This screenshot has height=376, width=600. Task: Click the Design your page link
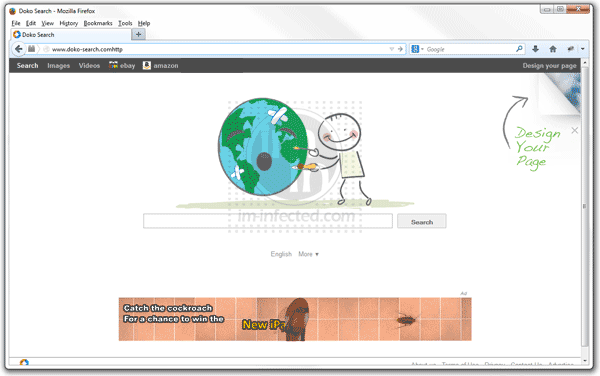tap(549, 66)
